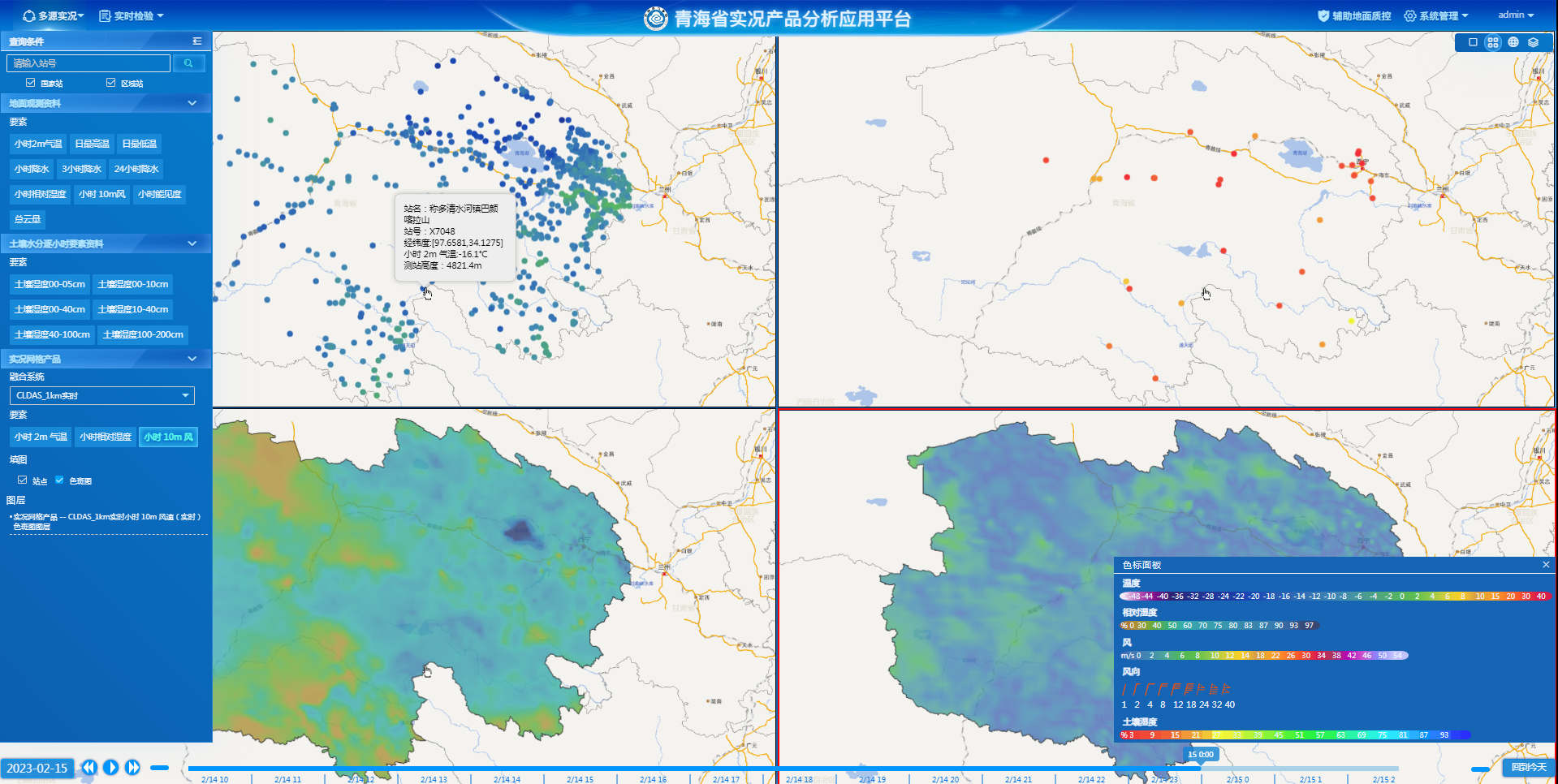The image size is (1558, 784).
Task: Click the fast-forward step button
Action: tap(133, 767)
